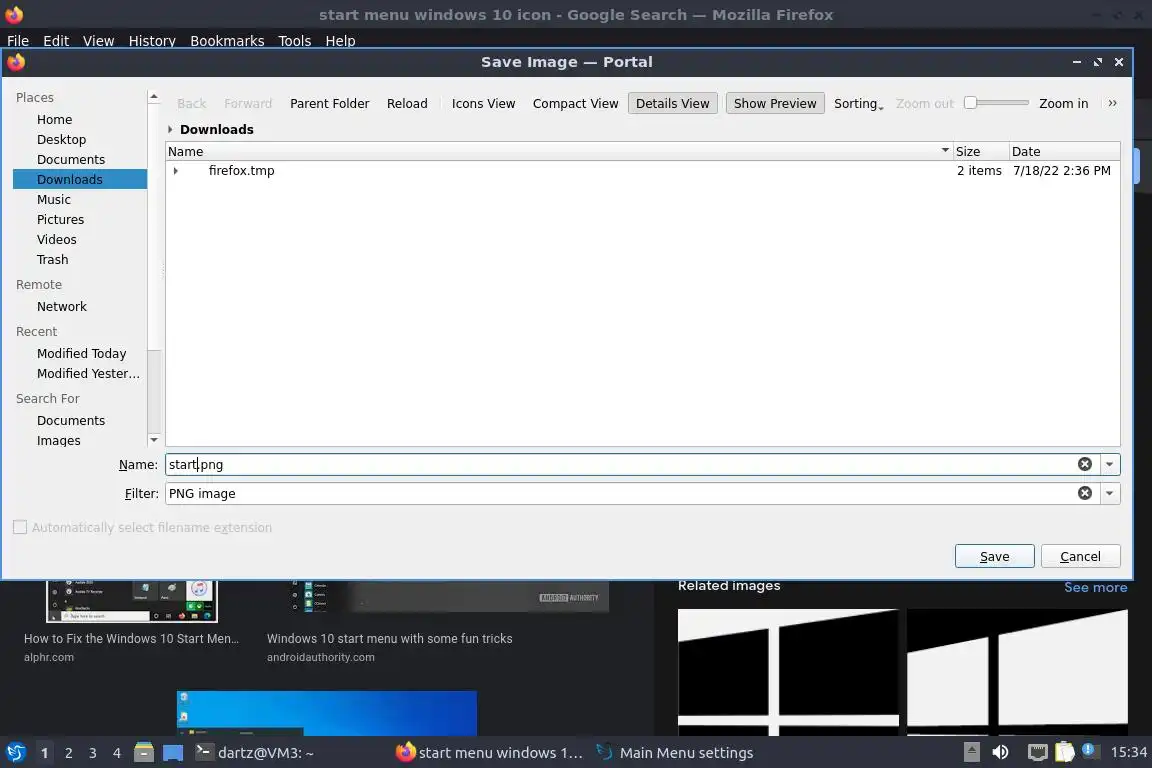Click the show desktop icon in taskbar

pos(173,753)
